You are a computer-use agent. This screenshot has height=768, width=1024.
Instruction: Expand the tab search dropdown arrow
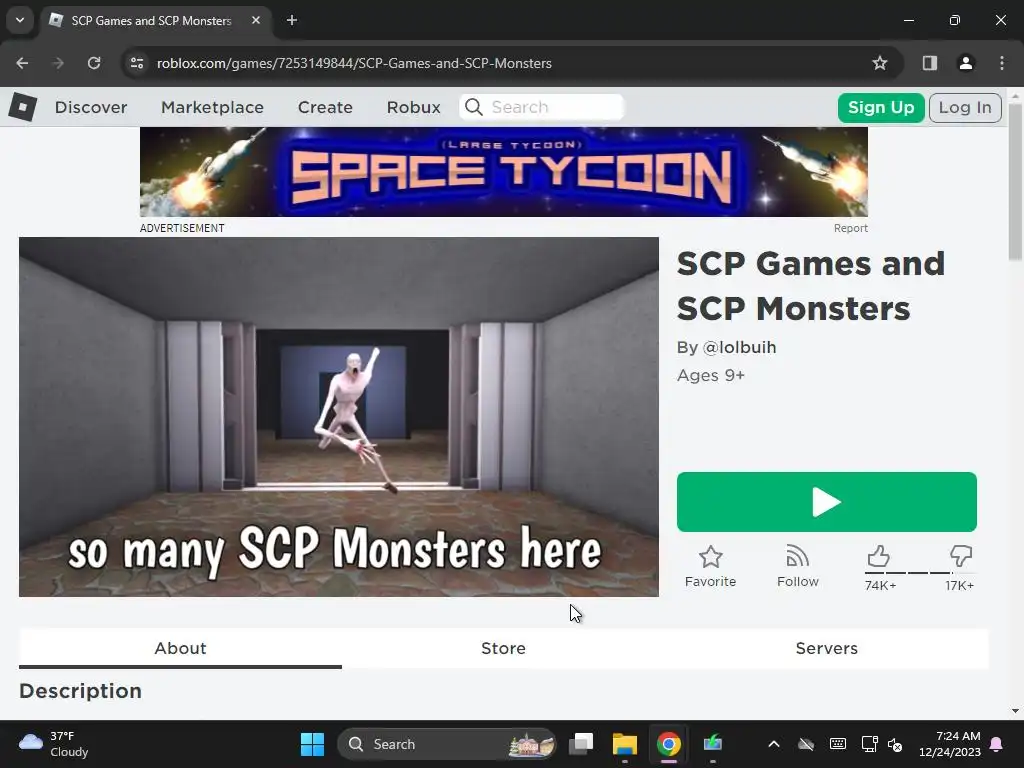click(x=20, y=20)
